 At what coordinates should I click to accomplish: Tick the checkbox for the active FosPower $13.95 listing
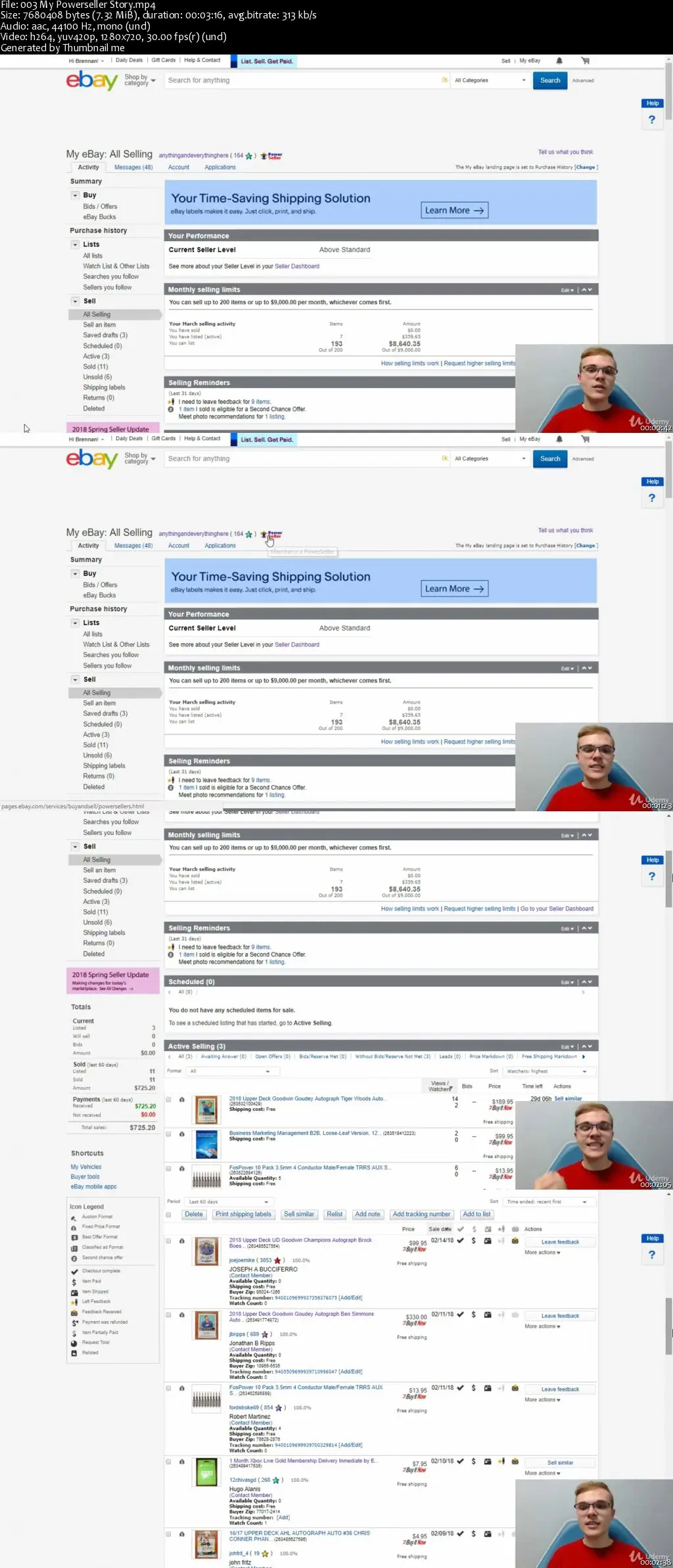point(169,1168)
